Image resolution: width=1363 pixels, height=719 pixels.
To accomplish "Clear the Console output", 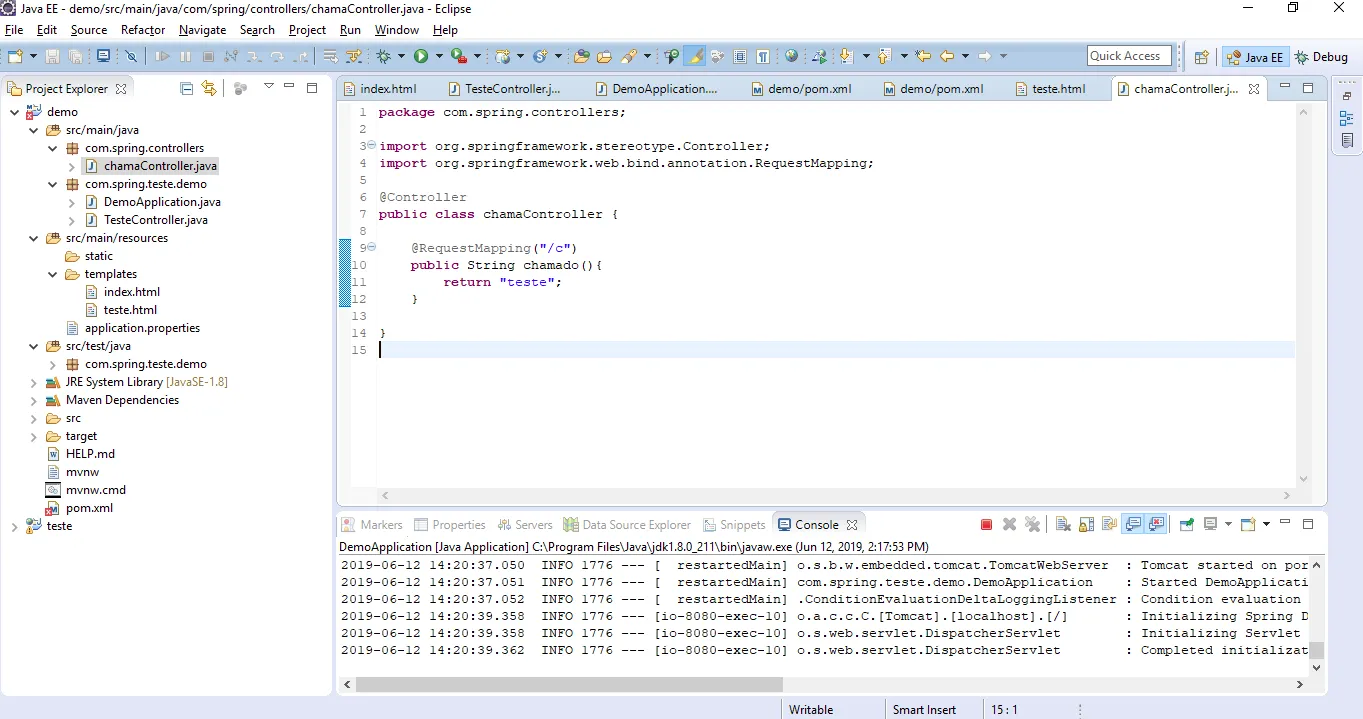I will 1063,525.
